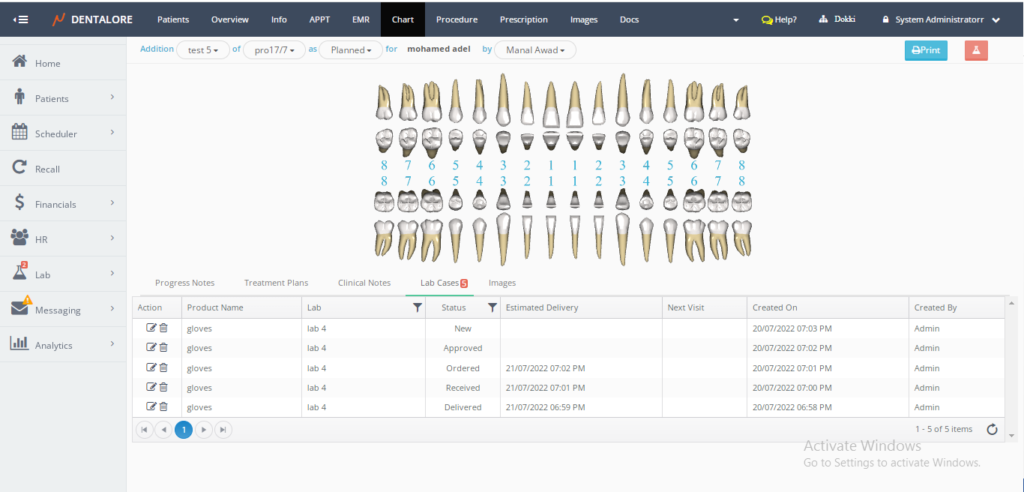
Task: Open the test 5 dropdown
Action: pyautogui.click(x=203, y=50)
